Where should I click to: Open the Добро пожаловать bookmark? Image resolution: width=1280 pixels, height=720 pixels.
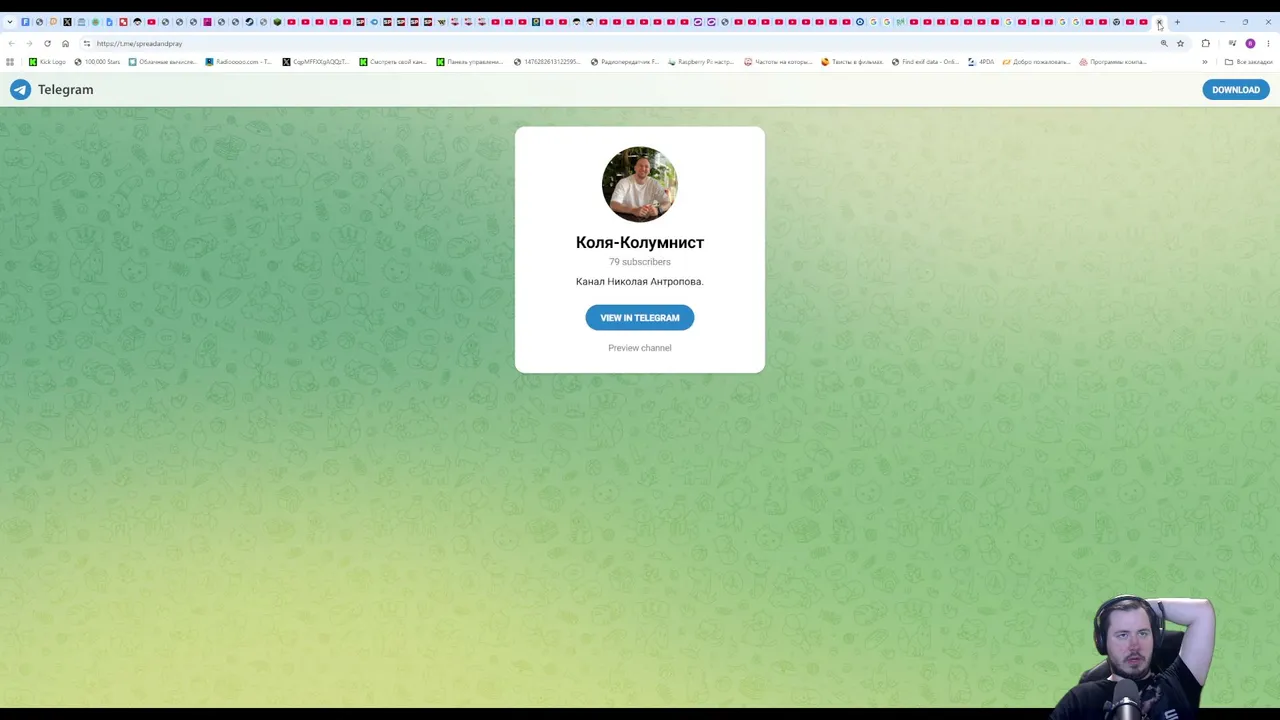tap(1037, 62)
